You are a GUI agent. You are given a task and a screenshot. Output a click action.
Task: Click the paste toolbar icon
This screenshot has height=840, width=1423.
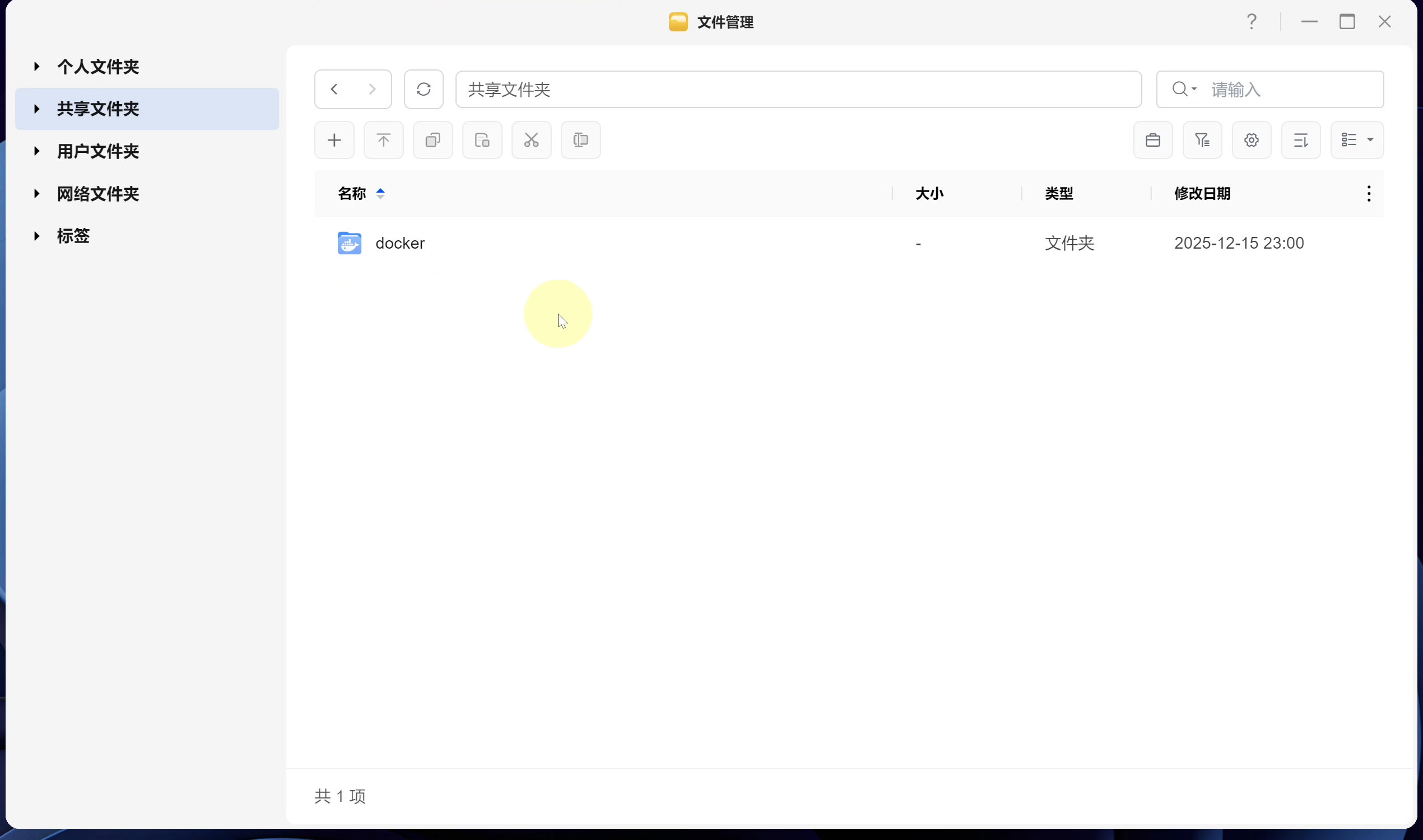[x=482, y=140]
